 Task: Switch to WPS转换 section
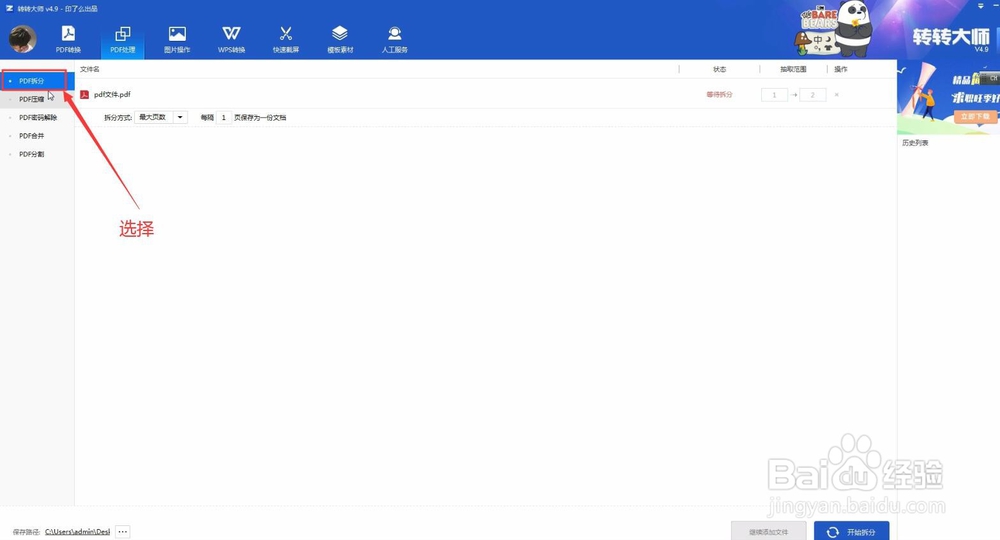(232, 39)
